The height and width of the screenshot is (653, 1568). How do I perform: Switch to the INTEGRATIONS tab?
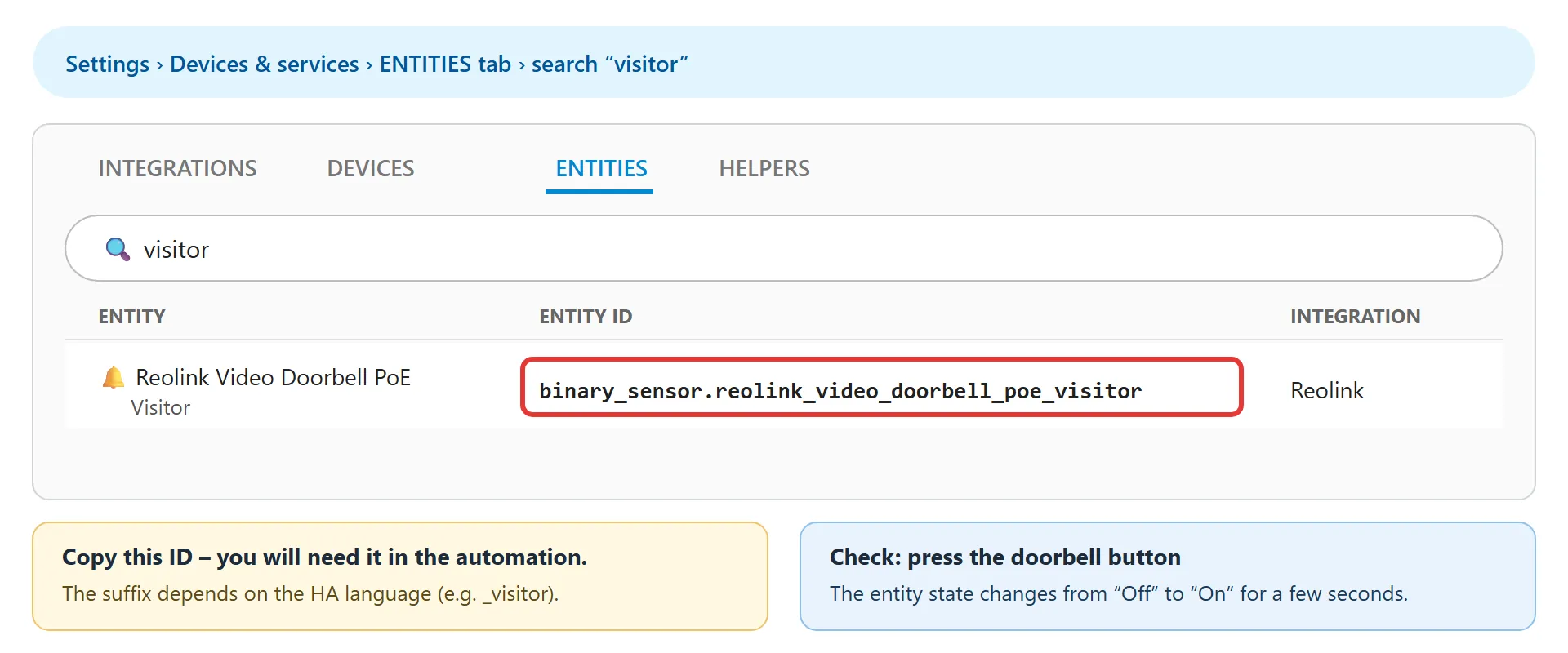(177, 168)
